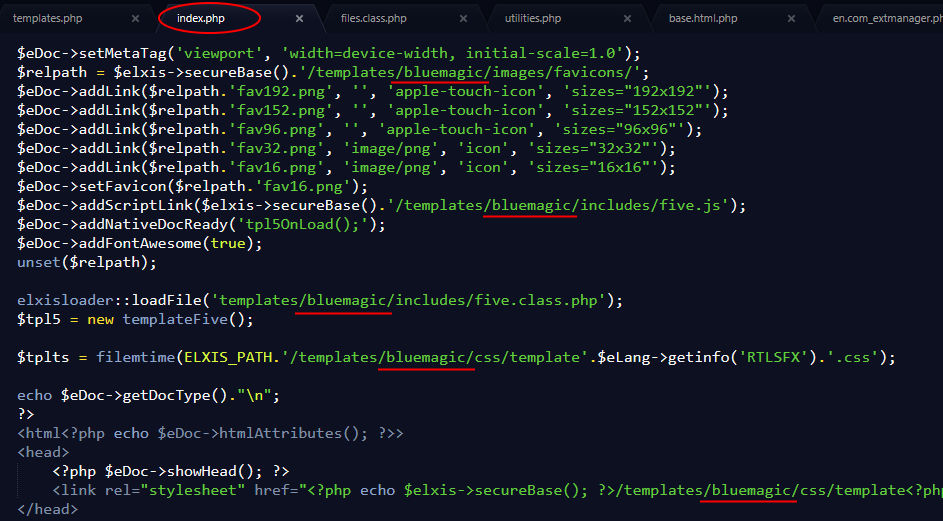Click 'width=device-width, initial-scale=1.0' string
The width and height of the screenshot is (943, 521).
[x=452, y=53]
